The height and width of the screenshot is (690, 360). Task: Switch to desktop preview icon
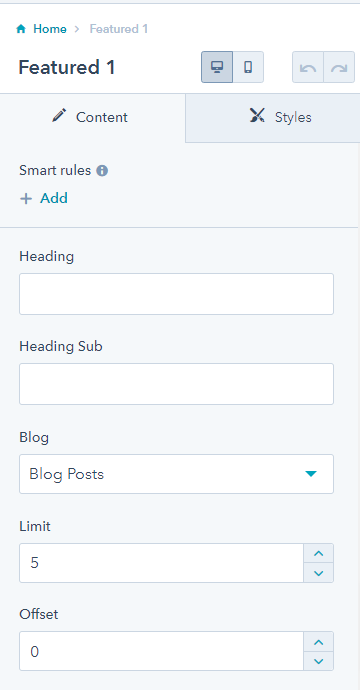point(217,67)
